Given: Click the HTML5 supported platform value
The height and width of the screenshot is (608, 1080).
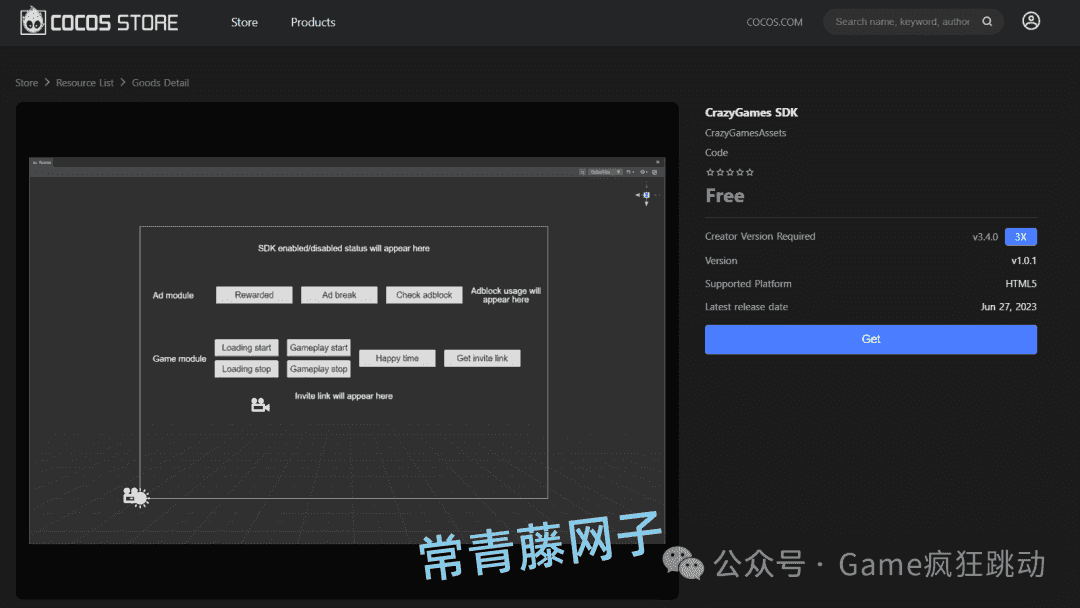Looking at the screenshot, I should click(x=1021, y=284).
